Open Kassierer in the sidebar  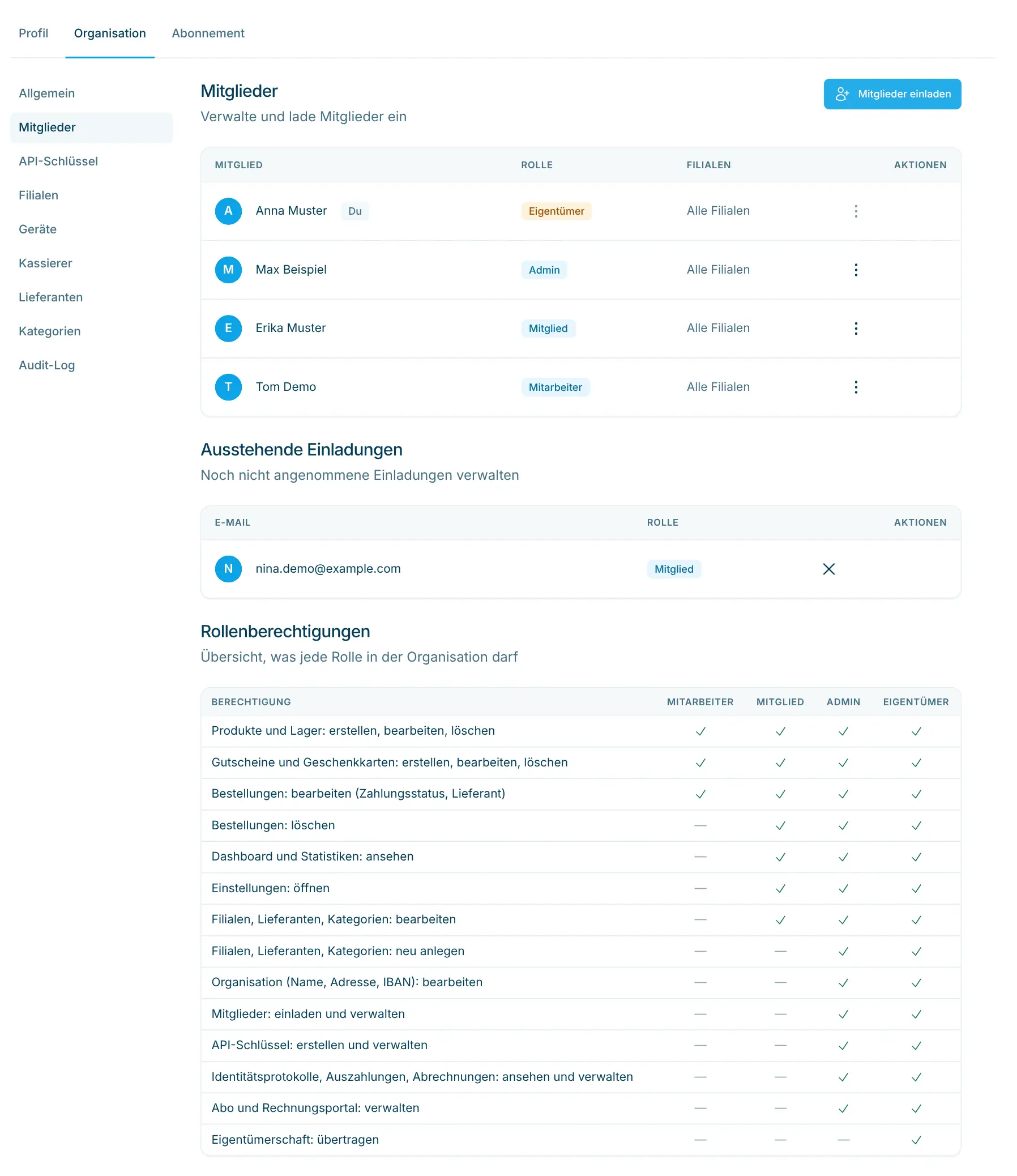(91, 264)
